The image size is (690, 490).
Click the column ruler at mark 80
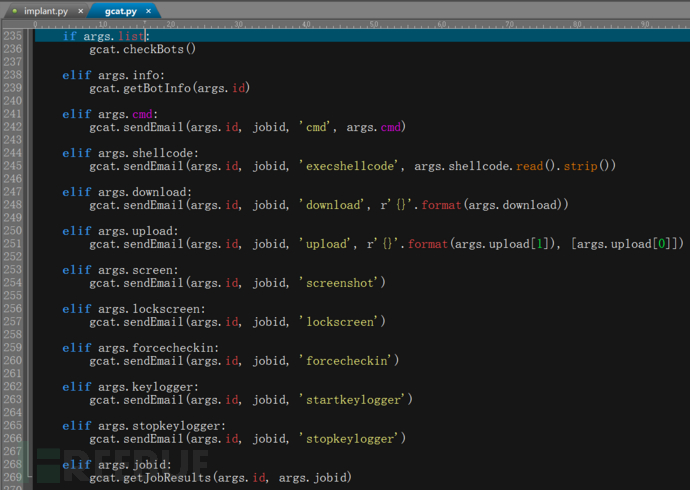(577, 24)
